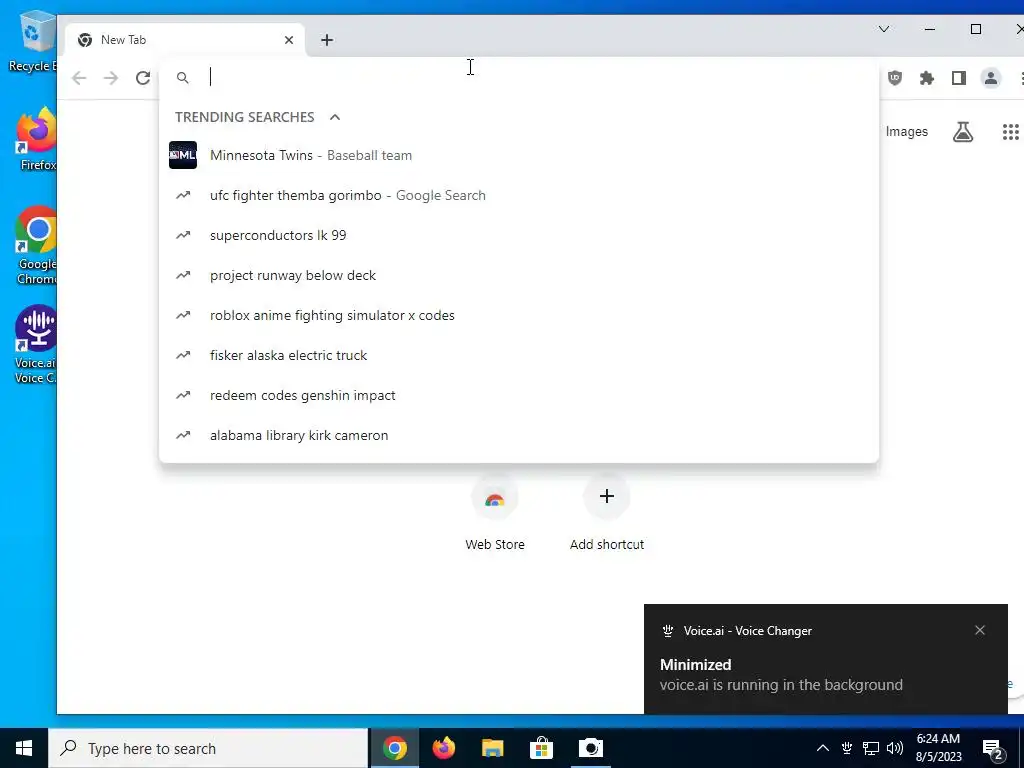The image size is (1024, 768).
Task: Open the Google apps grid
Action: tap(1010, 132)
